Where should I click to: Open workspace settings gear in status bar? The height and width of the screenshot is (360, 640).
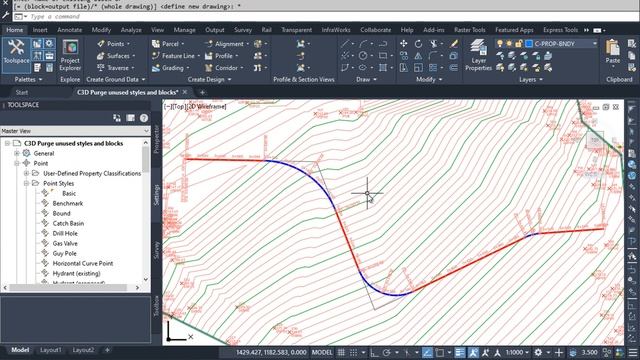pos(538,352)
